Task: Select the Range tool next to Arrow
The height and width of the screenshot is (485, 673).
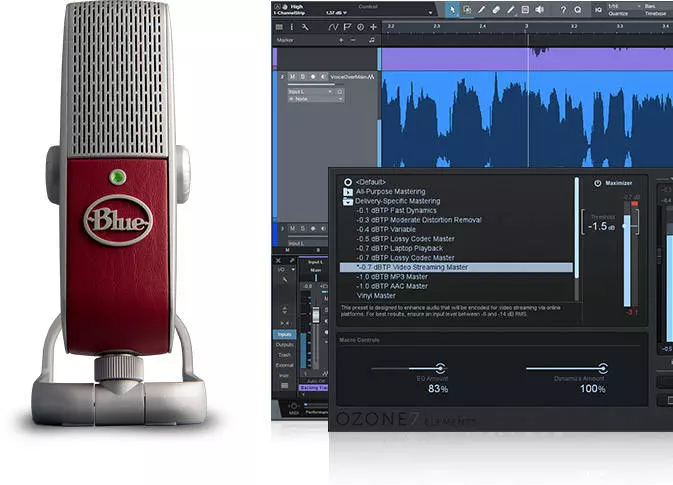Action: [x=467, y=10]
